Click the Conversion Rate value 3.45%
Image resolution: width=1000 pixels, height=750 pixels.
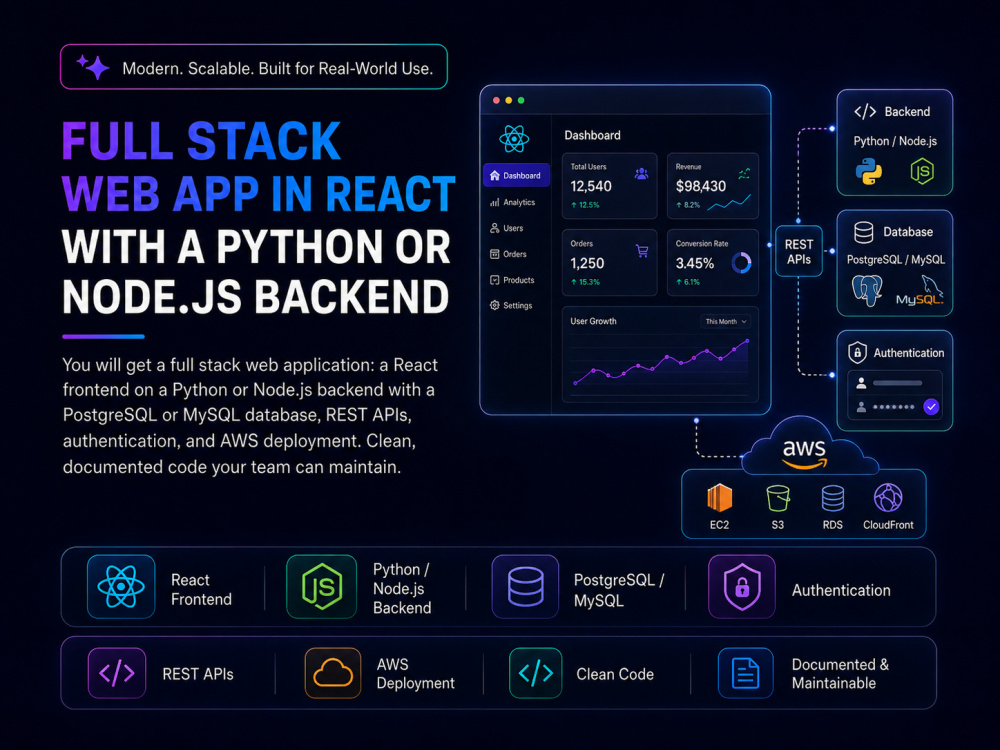click(x=695, y=263)
